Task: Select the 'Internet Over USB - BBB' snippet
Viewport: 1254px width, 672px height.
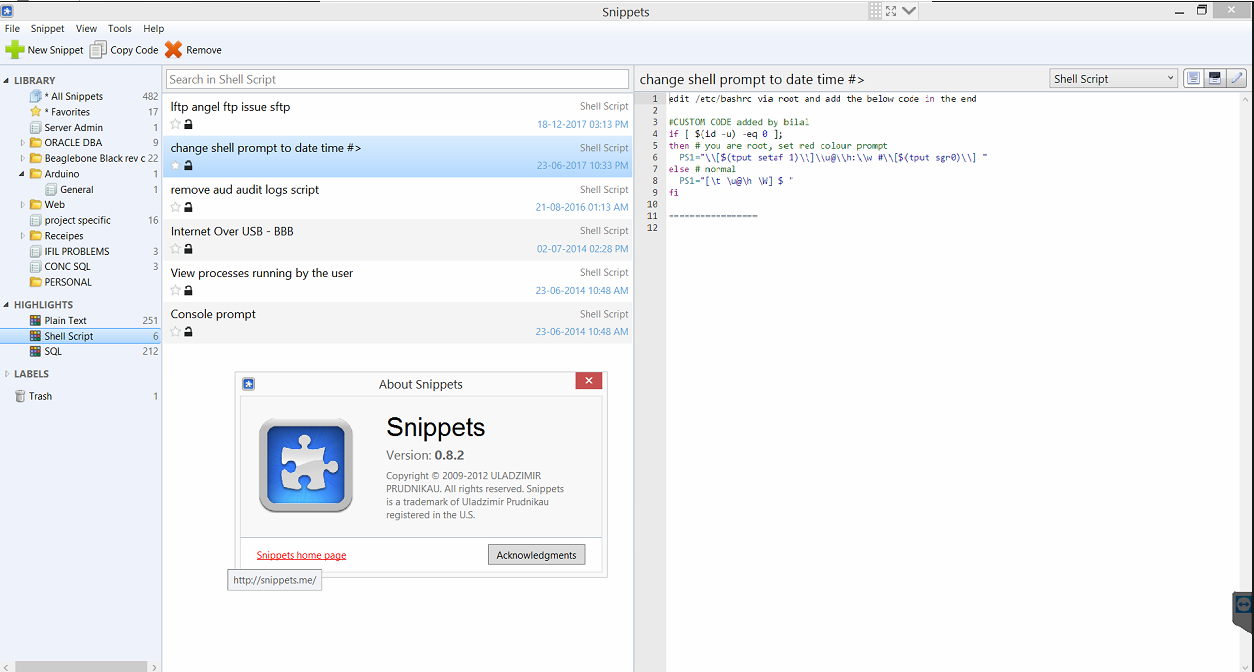Action: pyautogui.click(x=398, y=240)
